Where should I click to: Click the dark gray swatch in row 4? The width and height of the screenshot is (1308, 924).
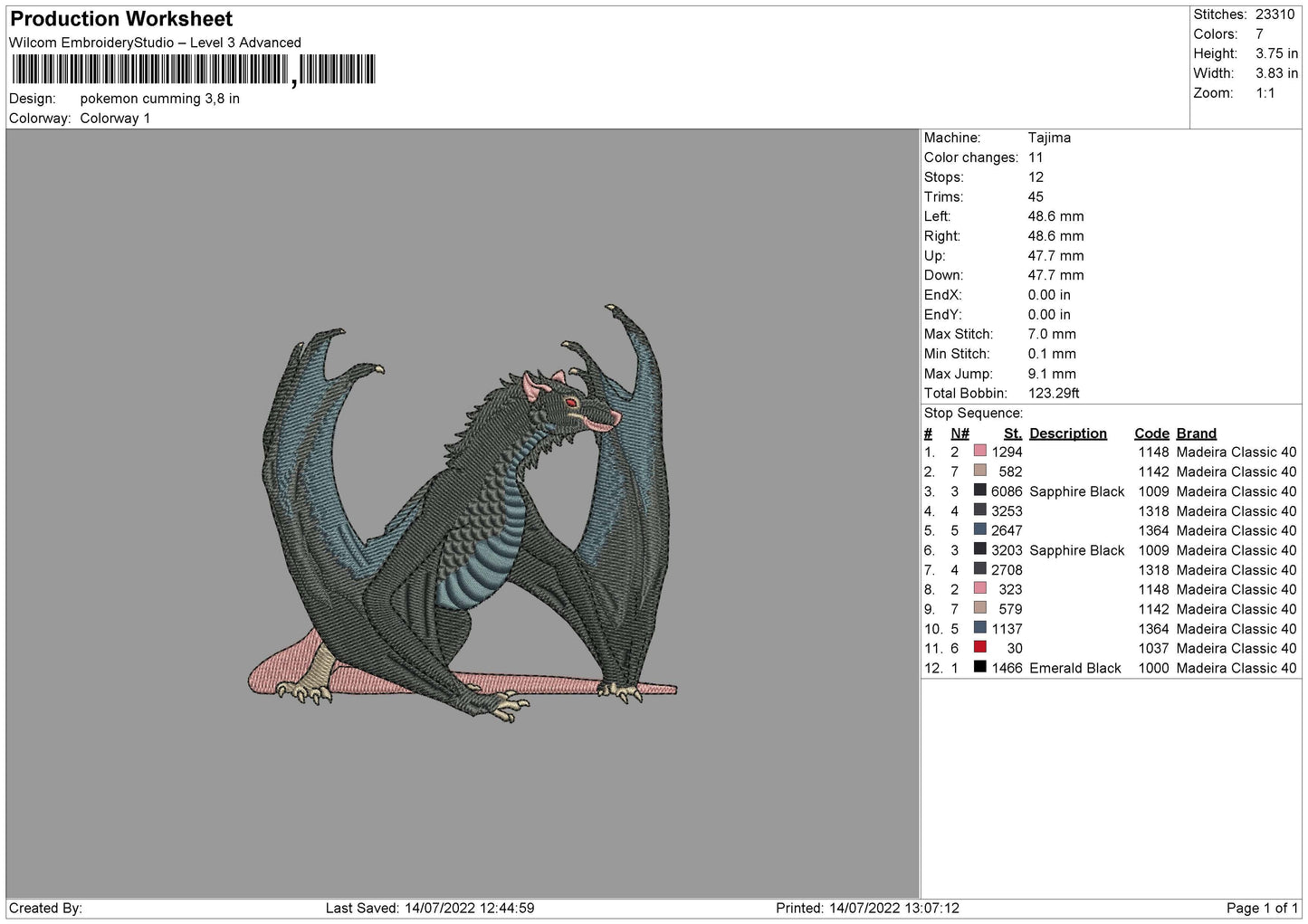click(x=979, y=510)
